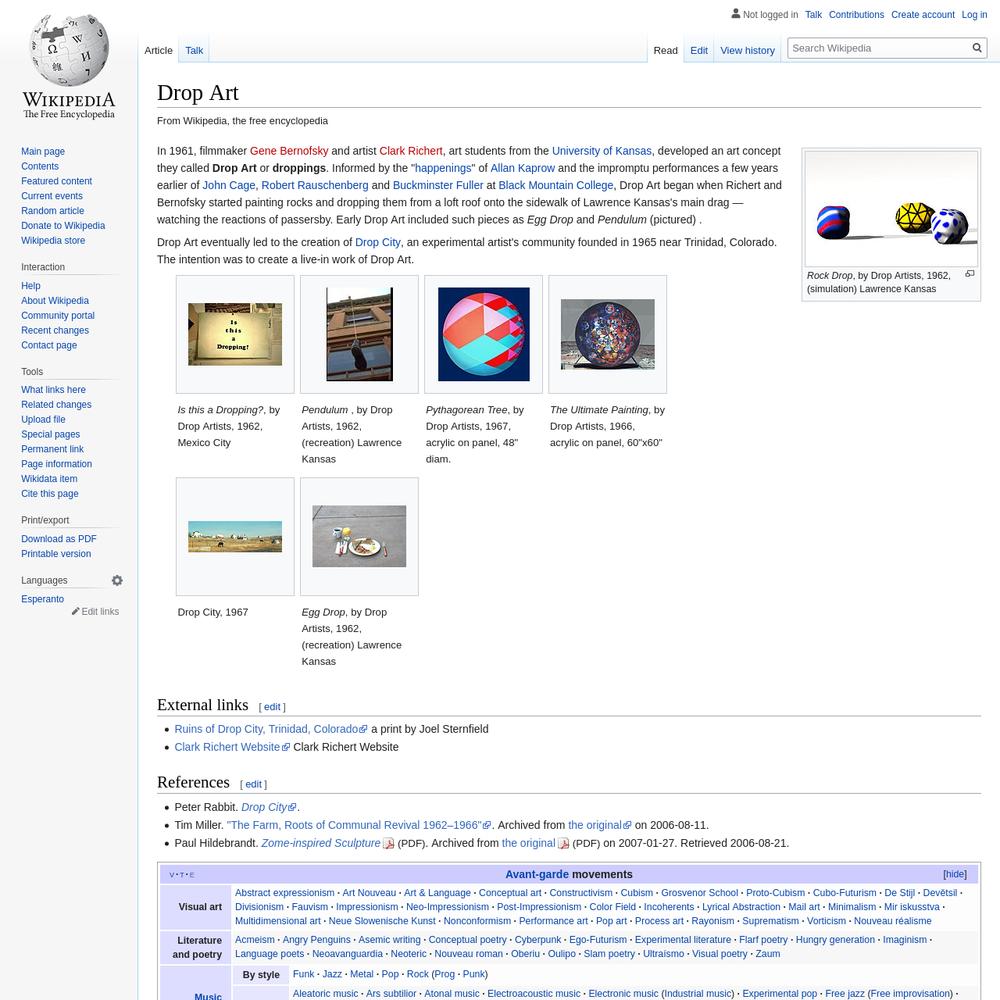Go to Main page in sidebar

point(43,151)
